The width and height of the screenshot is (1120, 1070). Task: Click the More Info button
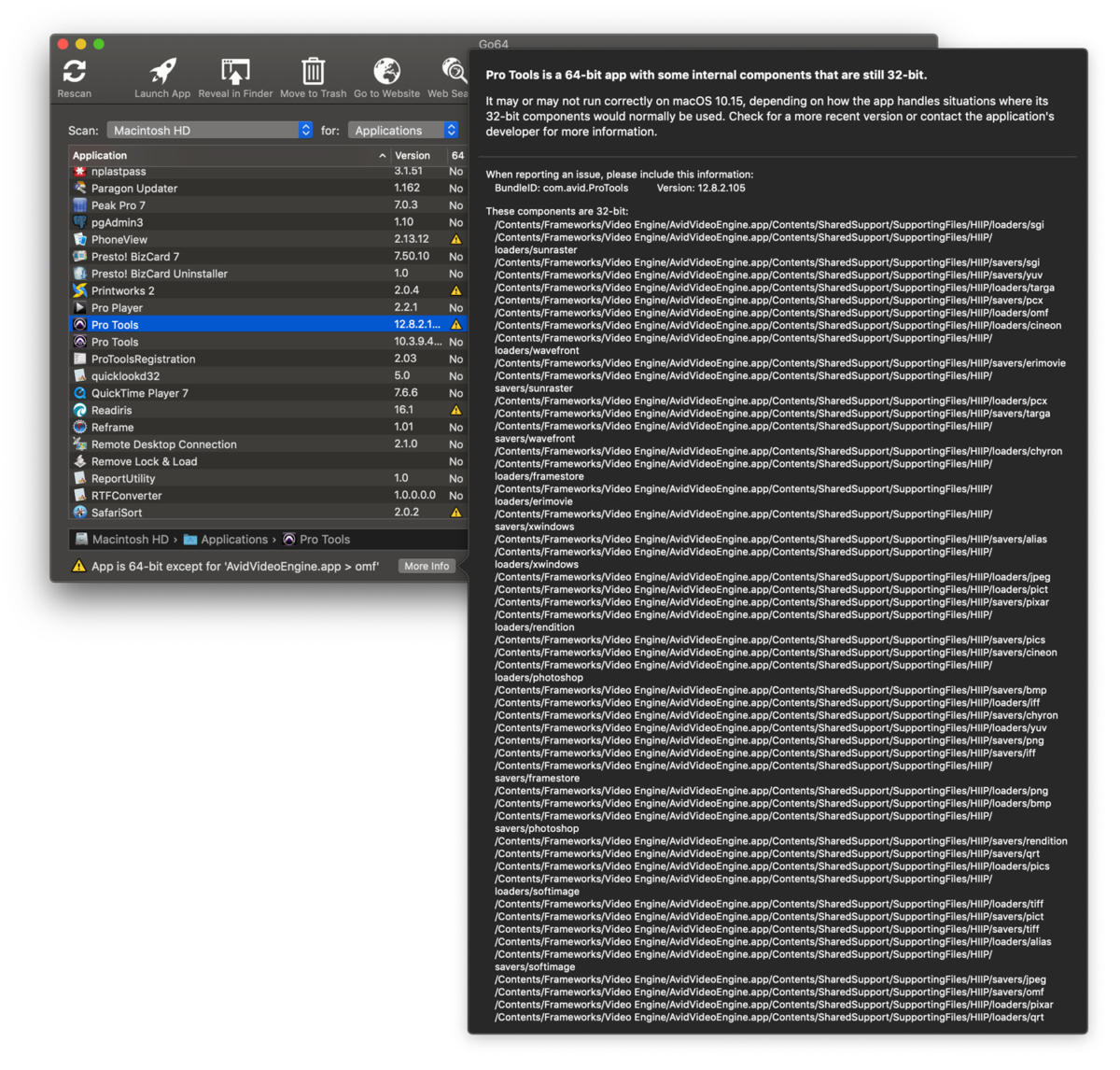[x=427, y=566]
